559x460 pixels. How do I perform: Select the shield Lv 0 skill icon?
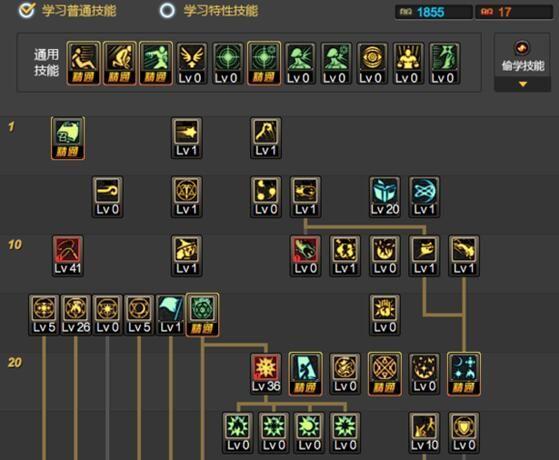tap(463, 433)
